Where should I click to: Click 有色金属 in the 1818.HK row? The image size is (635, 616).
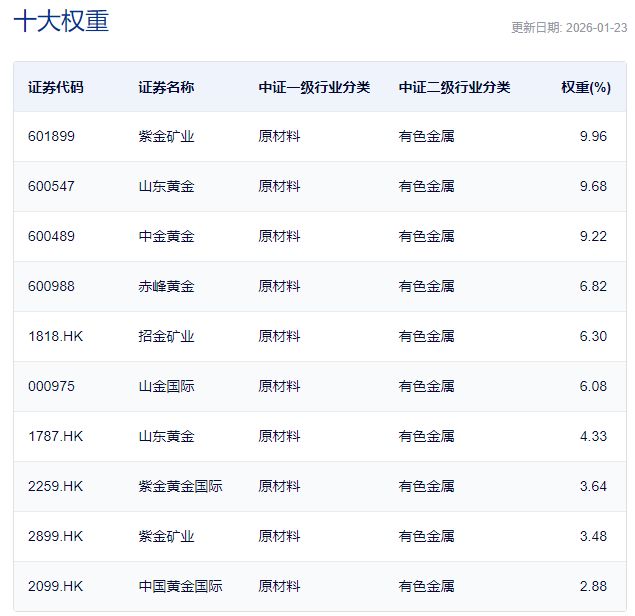pos(426,336)
